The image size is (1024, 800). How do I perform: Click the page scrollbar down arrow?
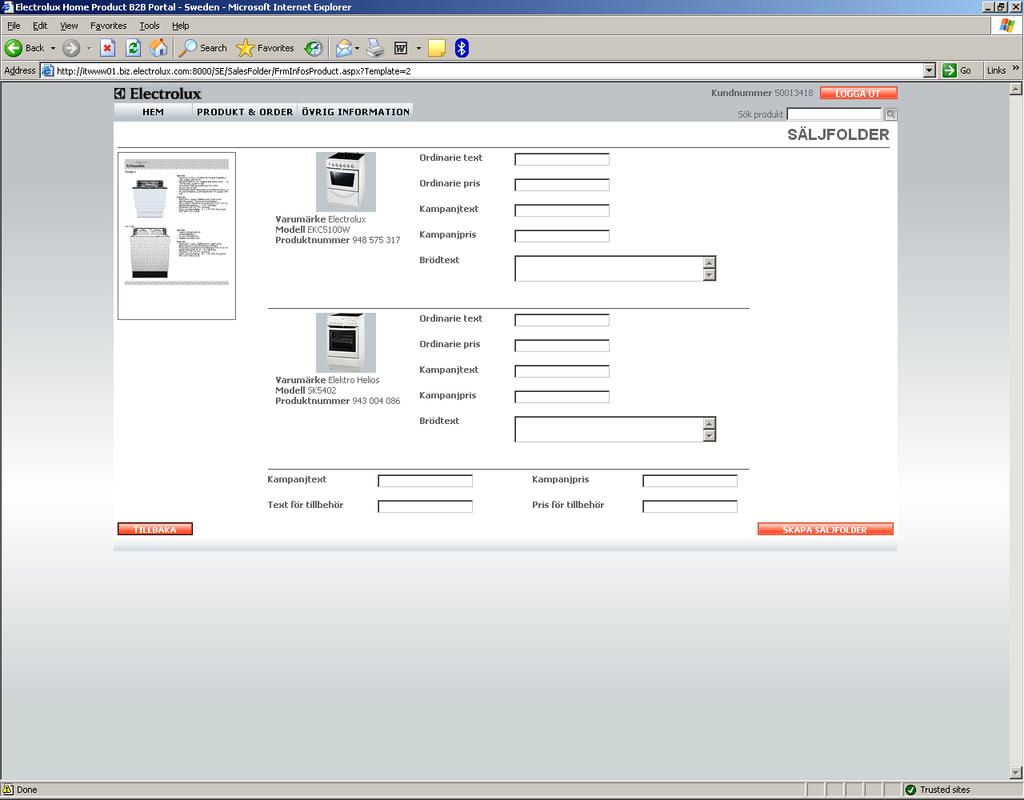[x=1016, y=773]
